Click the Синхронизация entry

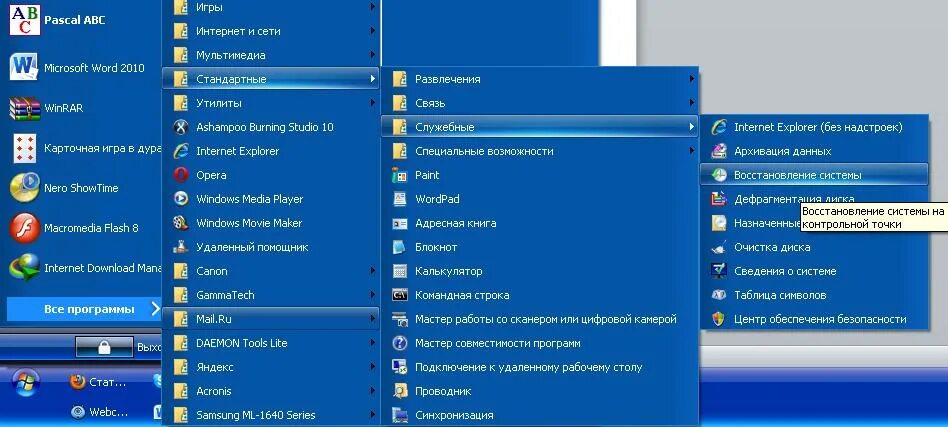click(x=540, y=415)
